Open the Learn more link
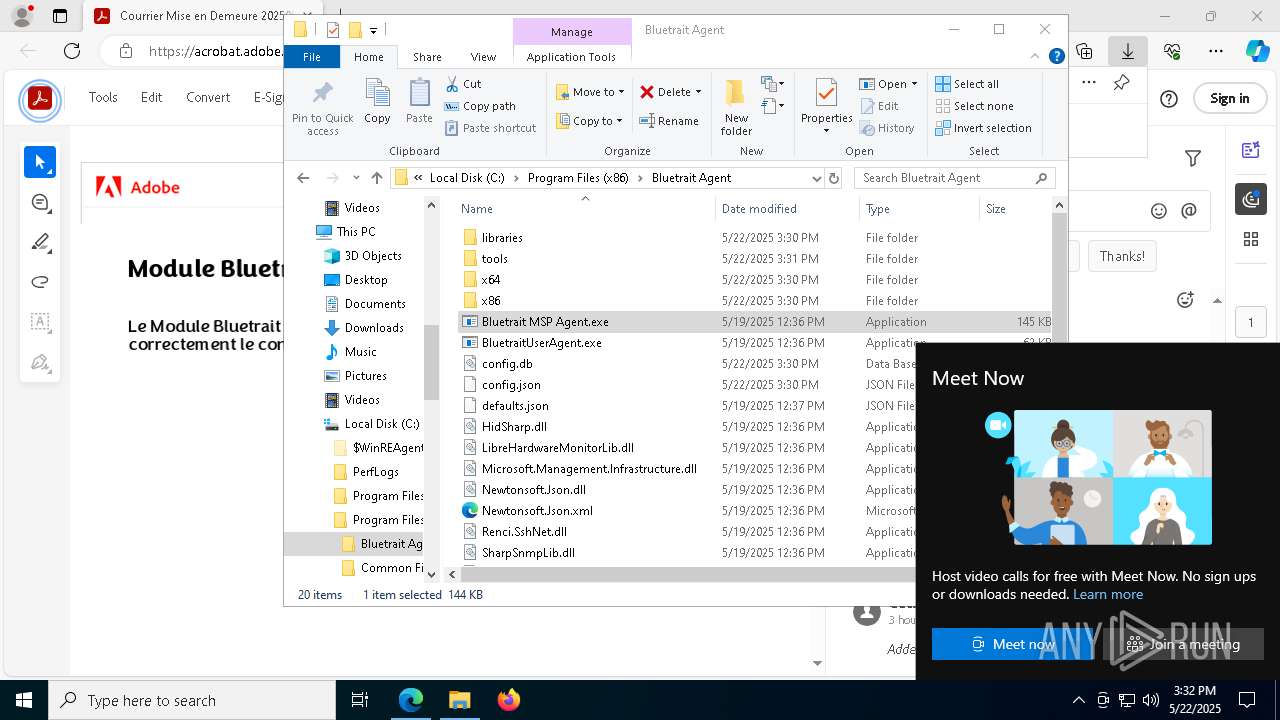This screenshot has height=720, width=1280. (x=1108, y=594)
